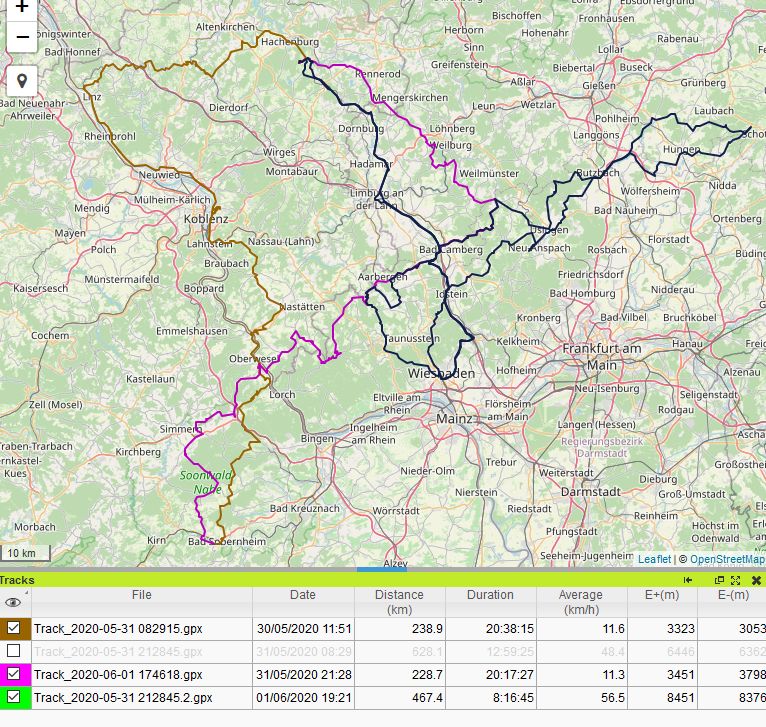
Task: Expand the Tracks panel to fullscreen
Action: tap(735, 580)
